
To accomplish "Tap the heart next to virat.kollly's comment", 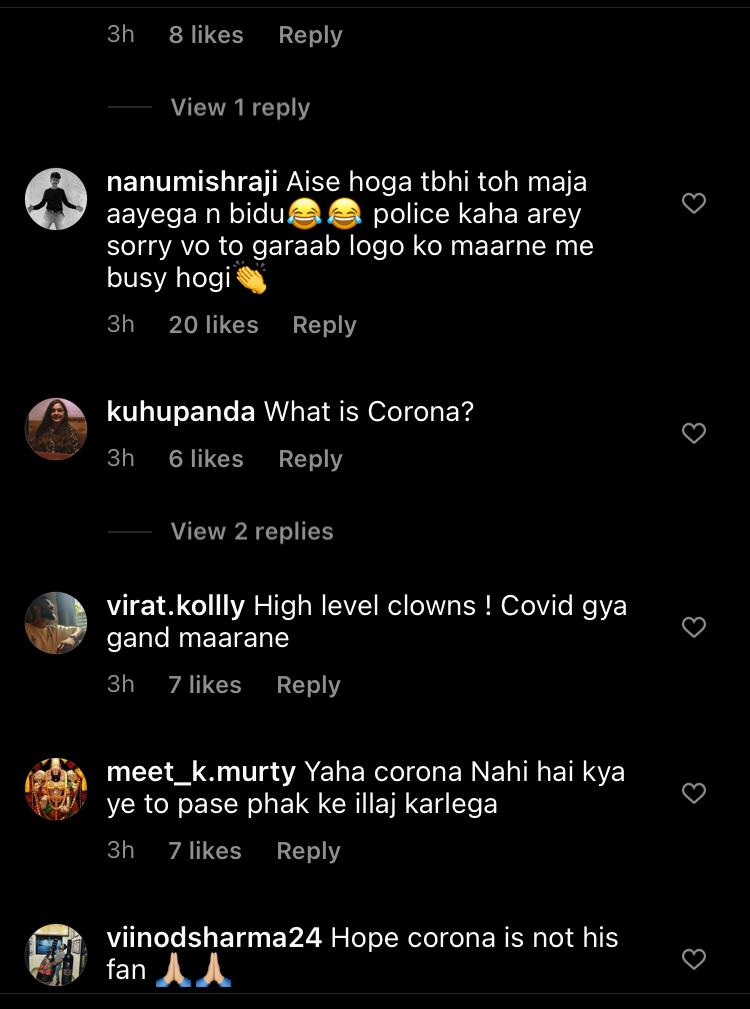I will point(695,627).
